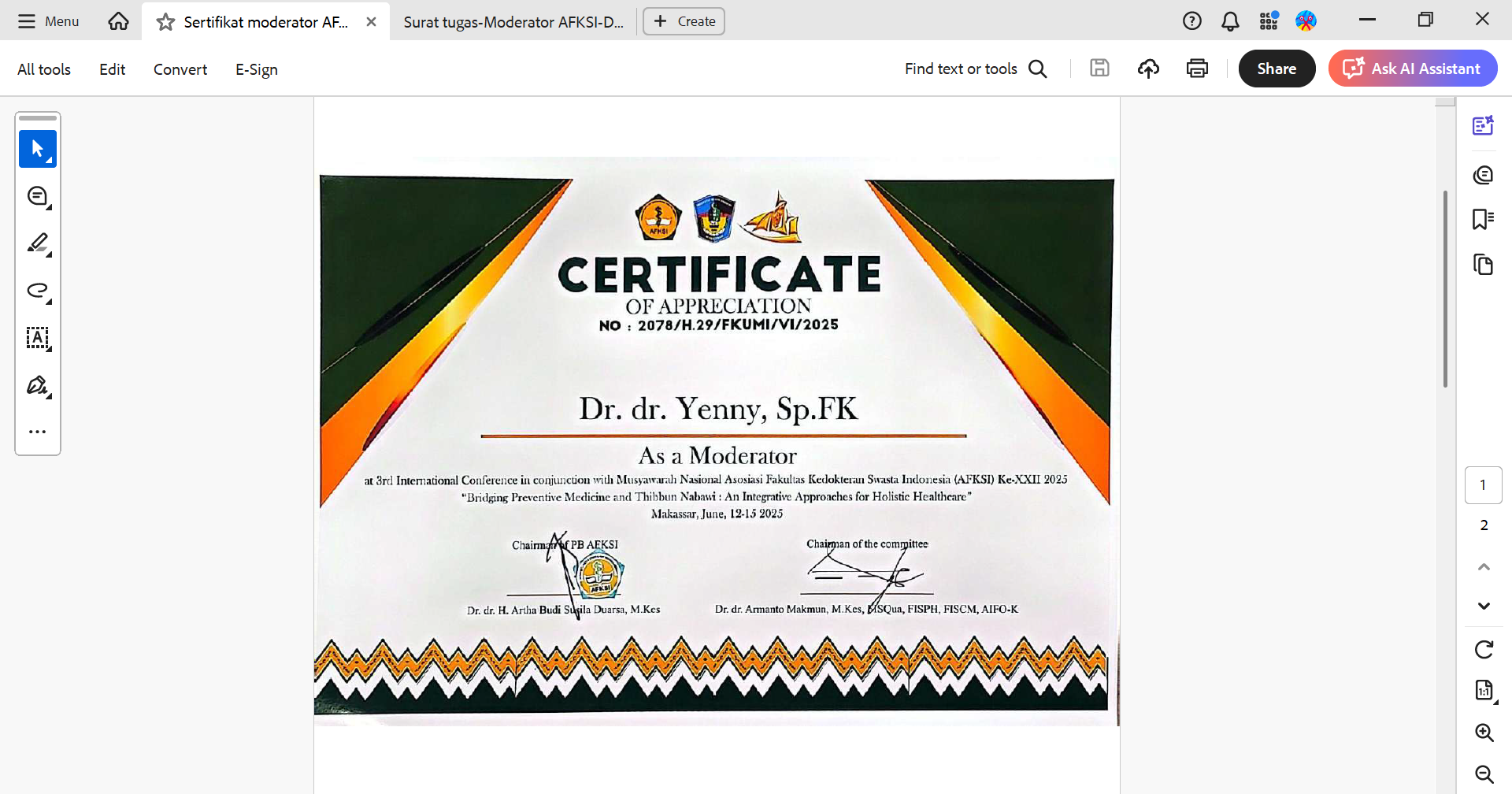Choose the Fill and sign pen tool
Screen dimensions: 1512x794
pos(38,385)
